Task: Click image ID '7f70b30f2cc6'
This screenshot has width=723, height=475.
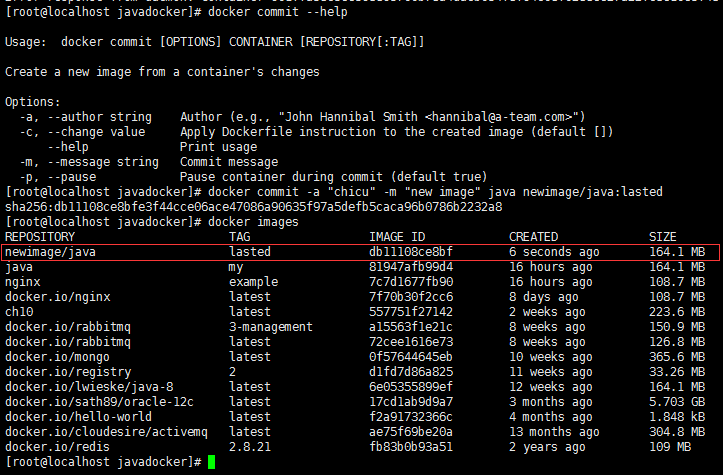Action: [411, 297]
